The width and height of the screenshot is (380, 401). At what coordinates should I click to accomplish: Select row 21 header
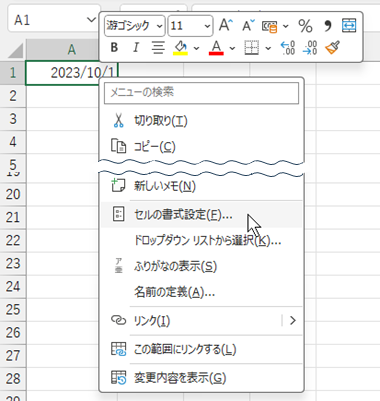(13, 217)
